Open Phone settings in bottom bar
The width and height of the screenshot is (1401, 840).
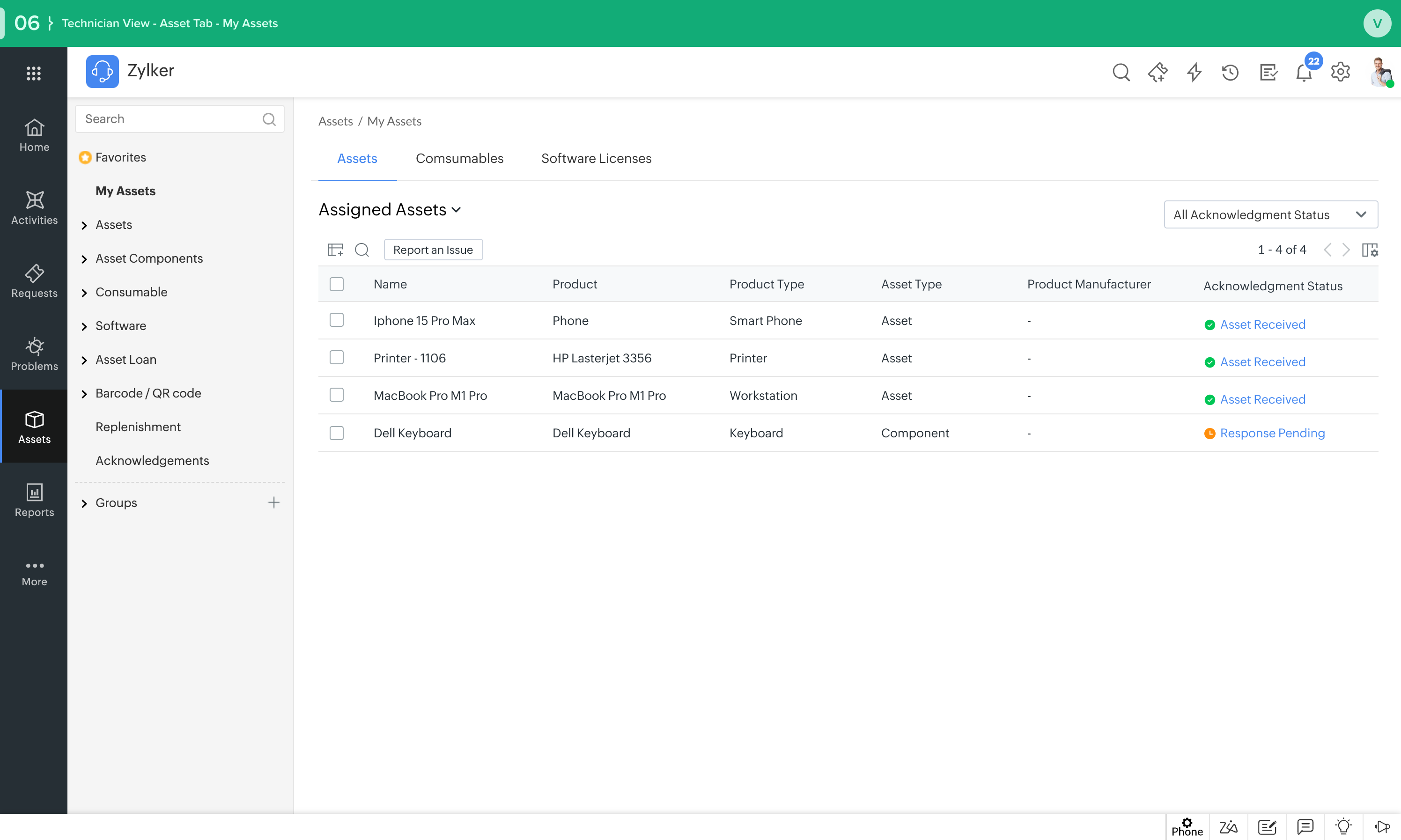(1187, 827)
